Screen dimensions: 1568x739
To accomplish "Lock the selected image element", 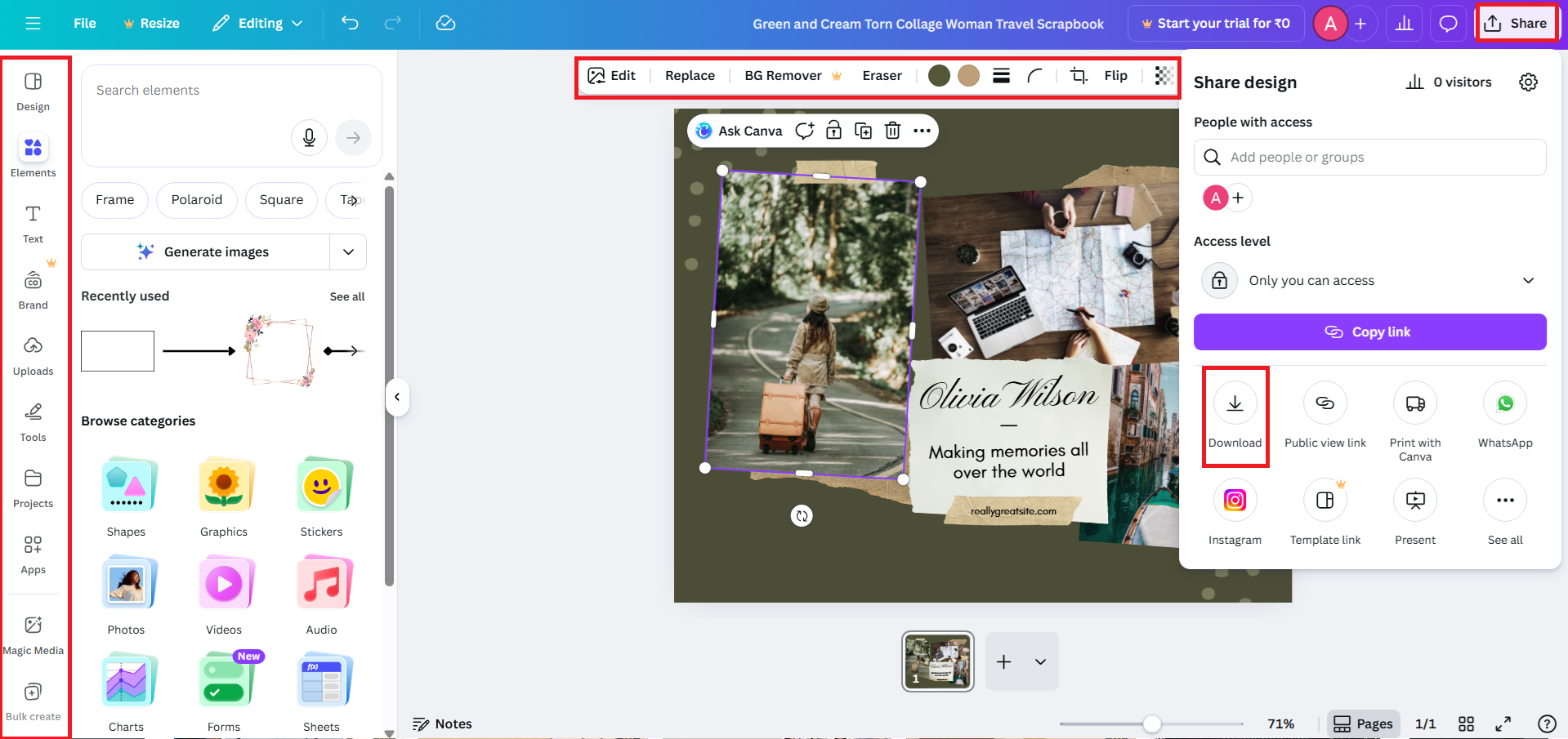I will [833, 130].
